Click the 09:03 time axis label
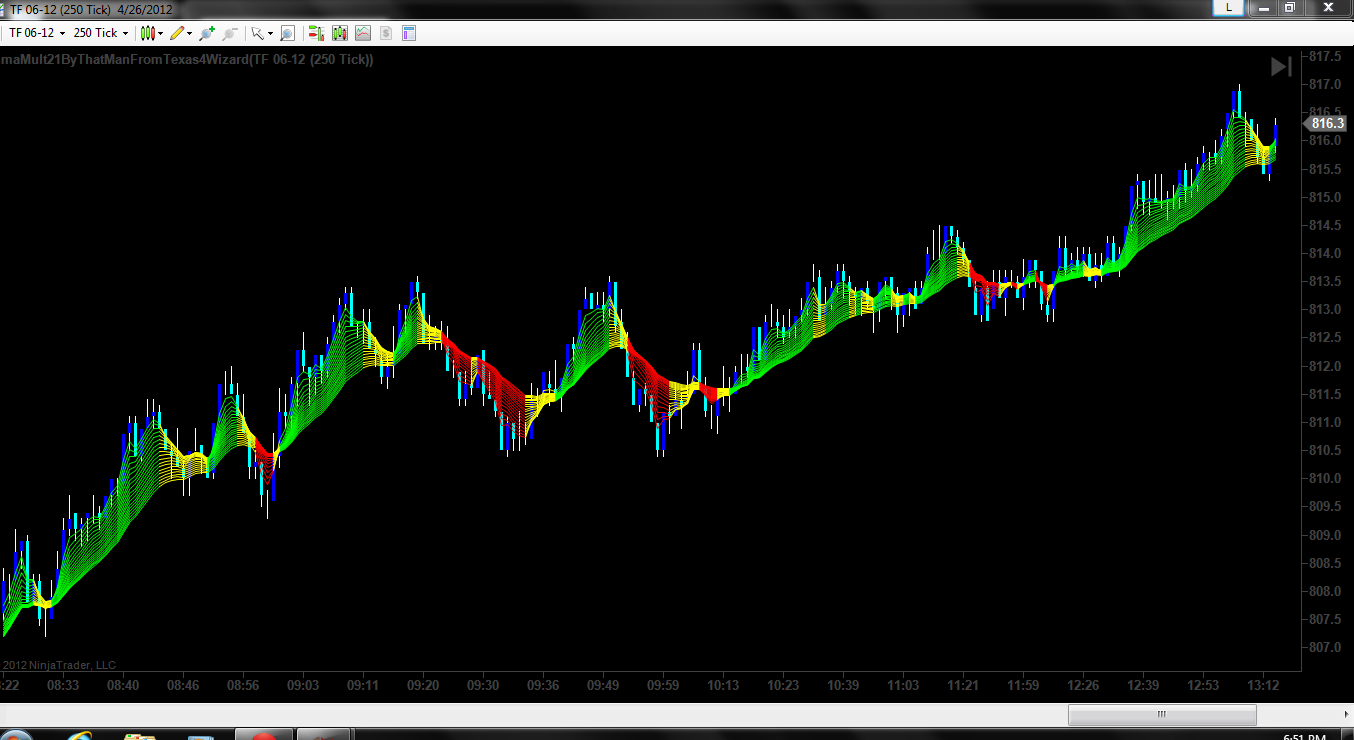This screenshot has width=1354, height=740. click(x=303, y=685)
